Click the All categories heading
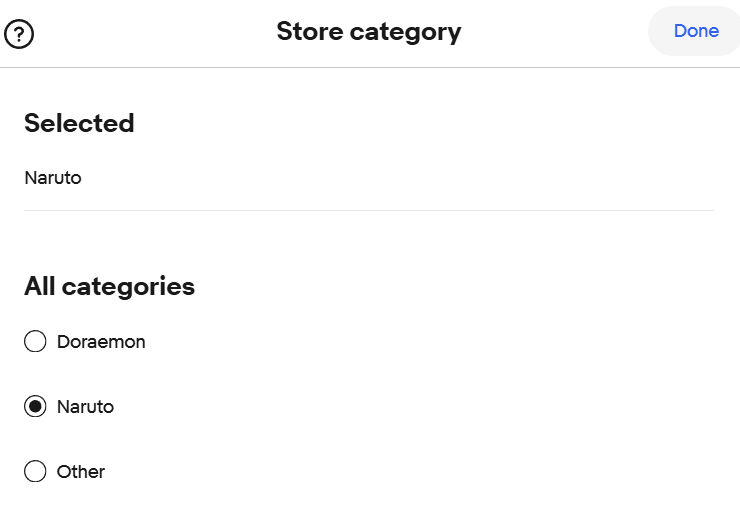 pyautogui.click(x=109, y=287)
